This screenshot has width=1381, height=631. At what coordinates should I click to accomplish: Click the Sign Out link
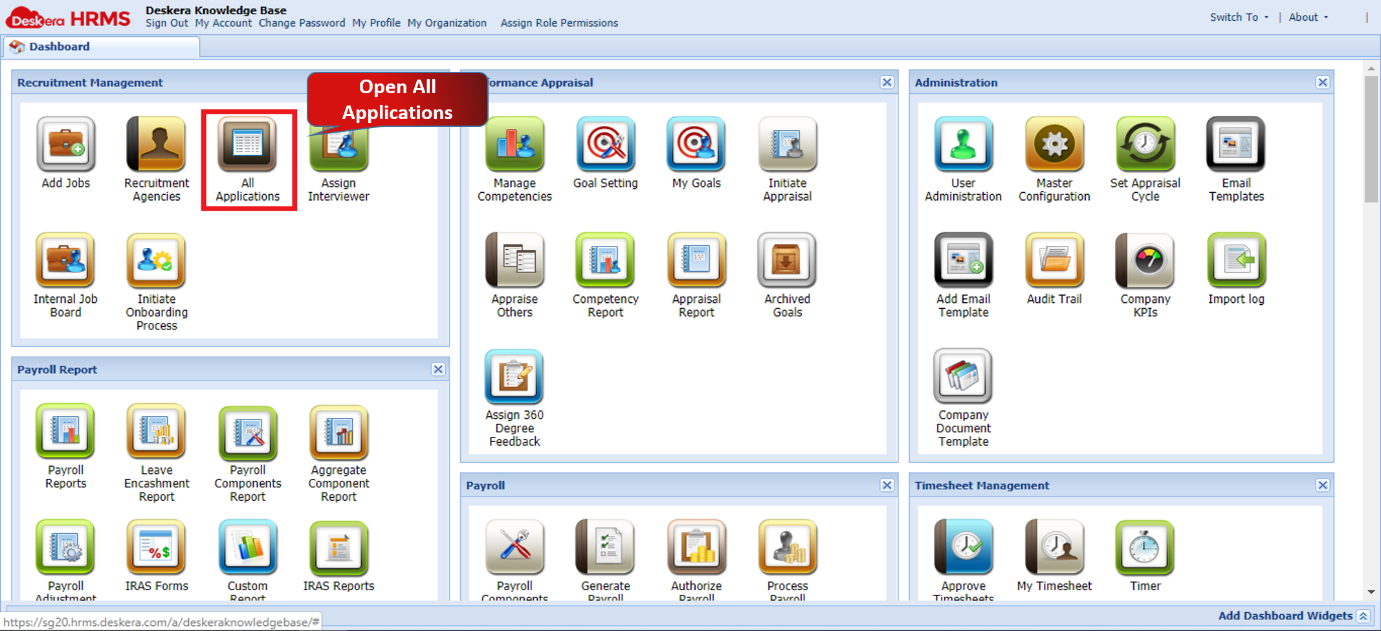(167, 23)
